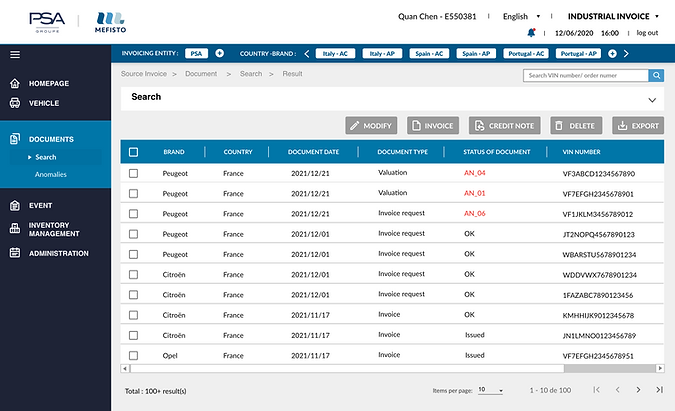Click the Invoice button
The height and width of the screenshot is (411, 675).
pyautogui.click(x=433, y=125)
